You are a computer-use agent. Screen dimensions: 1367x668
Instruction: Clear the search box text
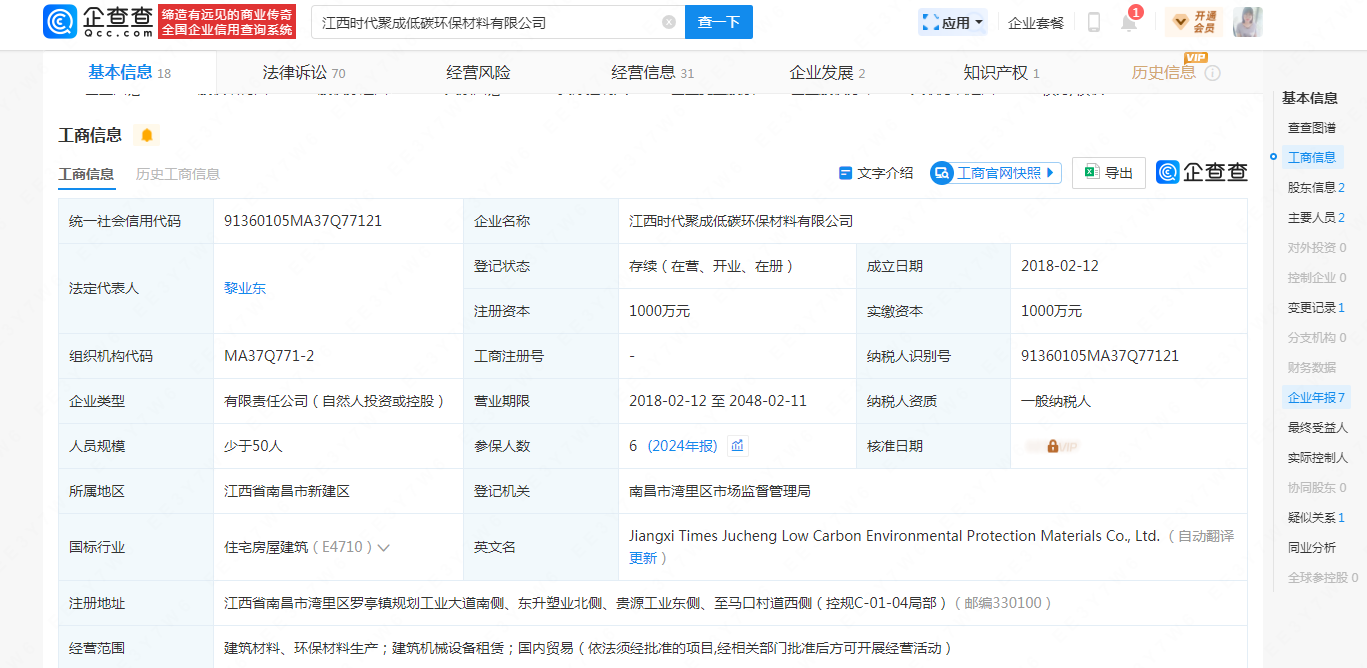669,22
